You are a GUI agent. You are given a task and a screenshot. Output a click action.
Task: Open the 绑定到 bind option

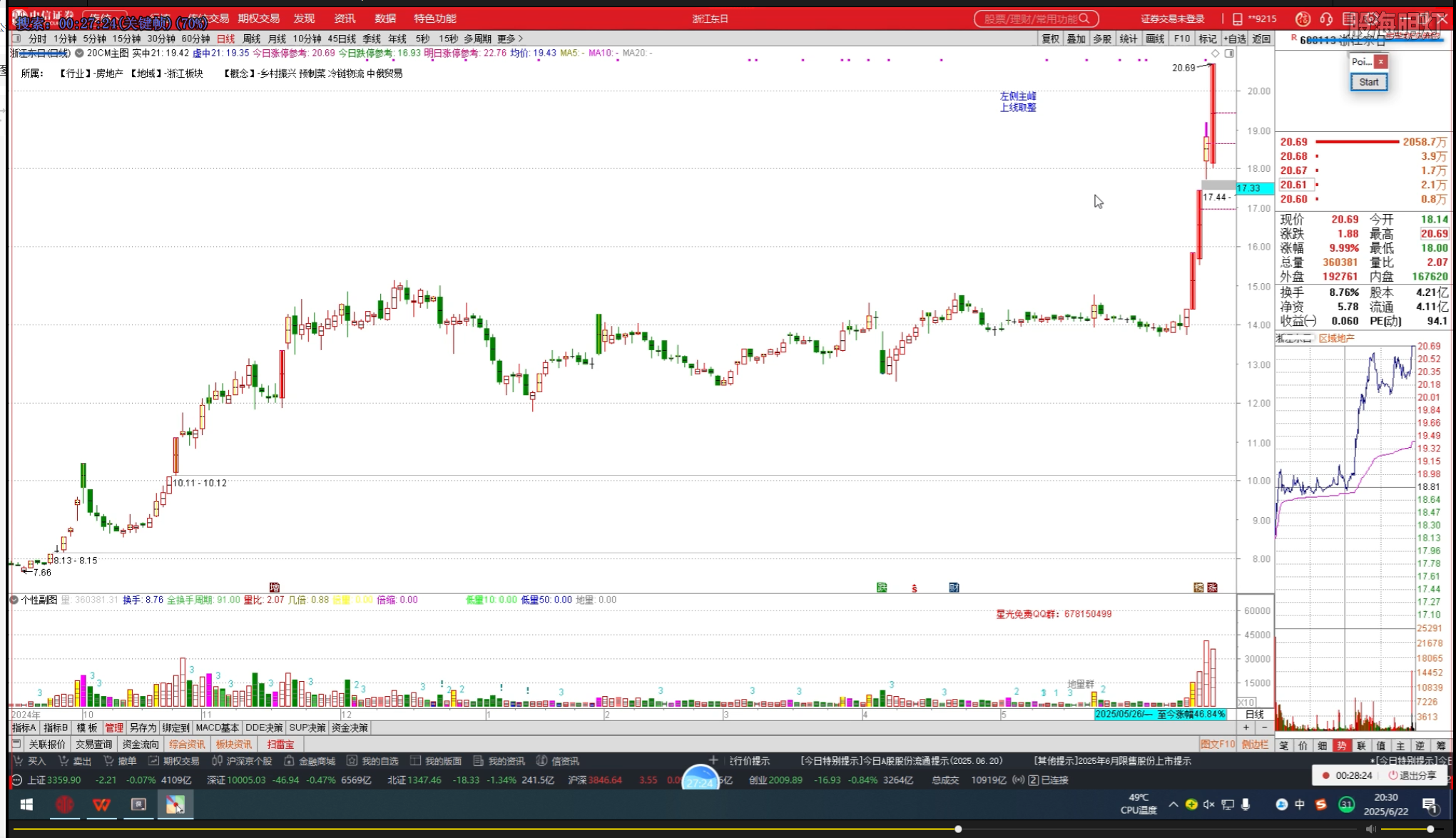pos(175,727)
